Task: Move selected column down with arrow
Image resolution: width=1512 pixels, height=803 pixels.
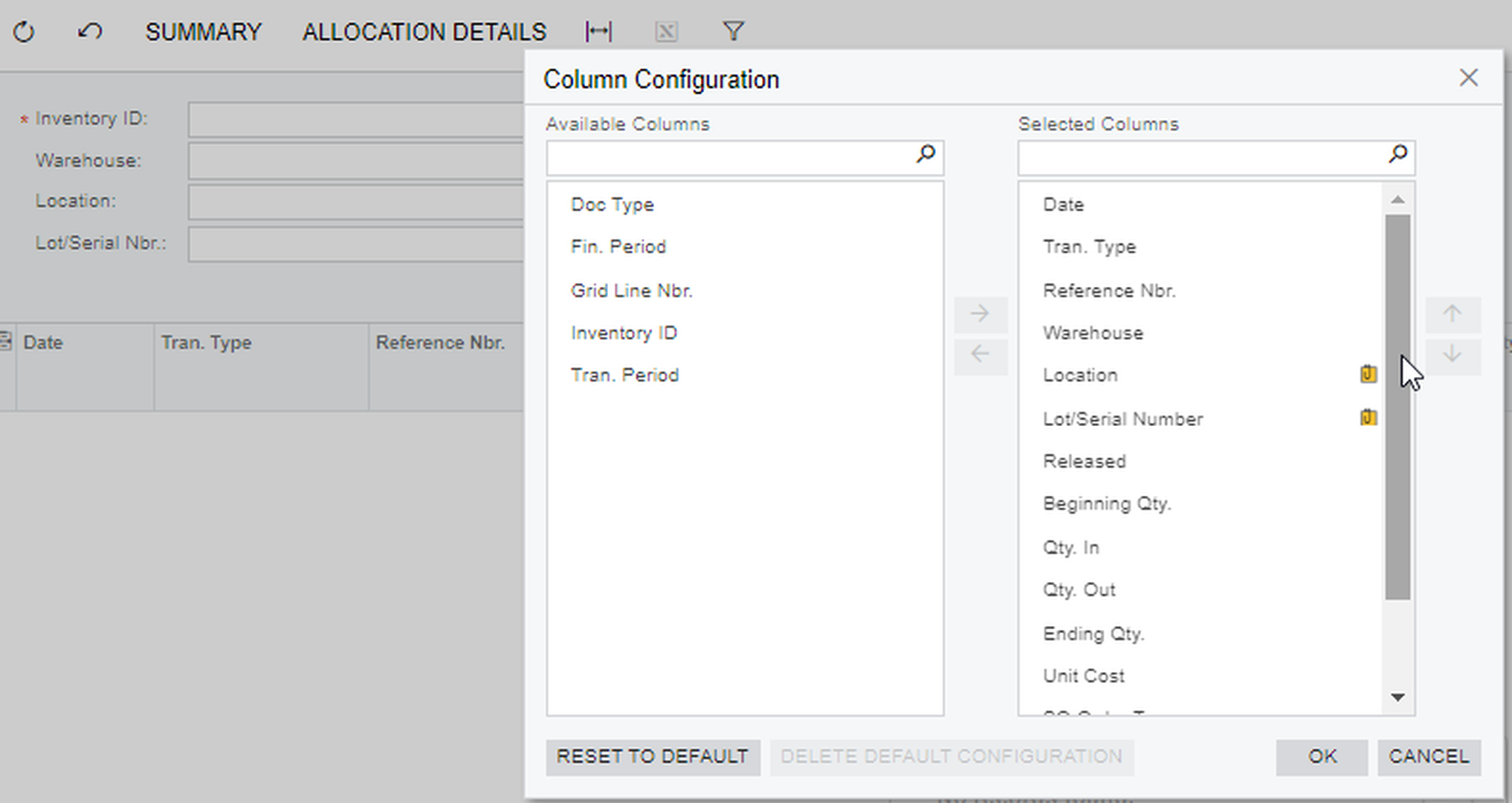Action: coord(1452,355)
